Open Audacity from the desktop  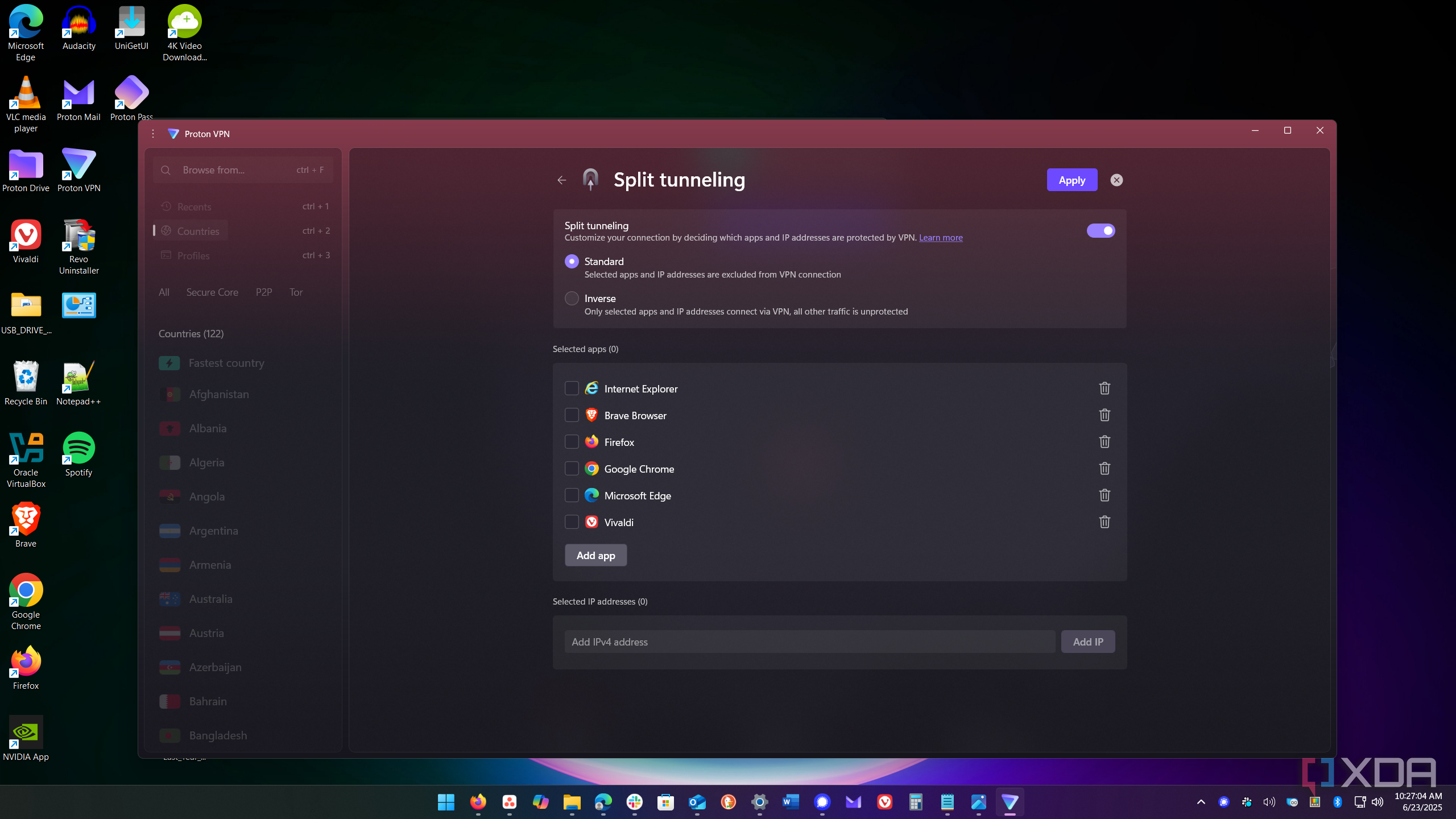click(x=78, y=28)
